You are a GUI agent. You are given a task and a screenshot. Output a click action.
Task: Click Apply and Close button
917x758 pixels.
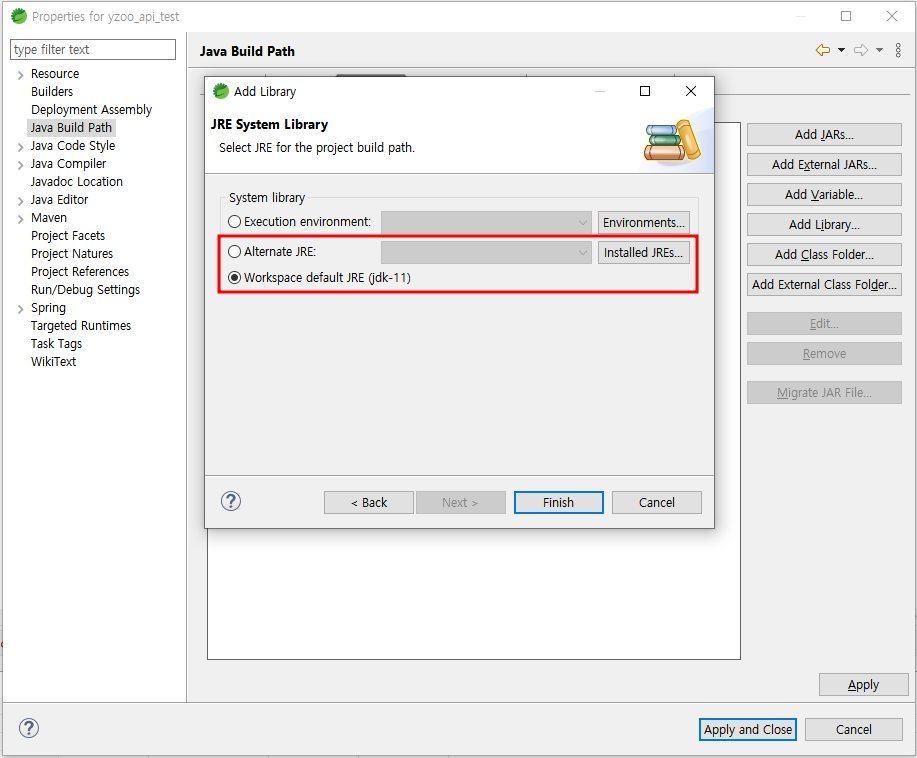coord(747,729)
